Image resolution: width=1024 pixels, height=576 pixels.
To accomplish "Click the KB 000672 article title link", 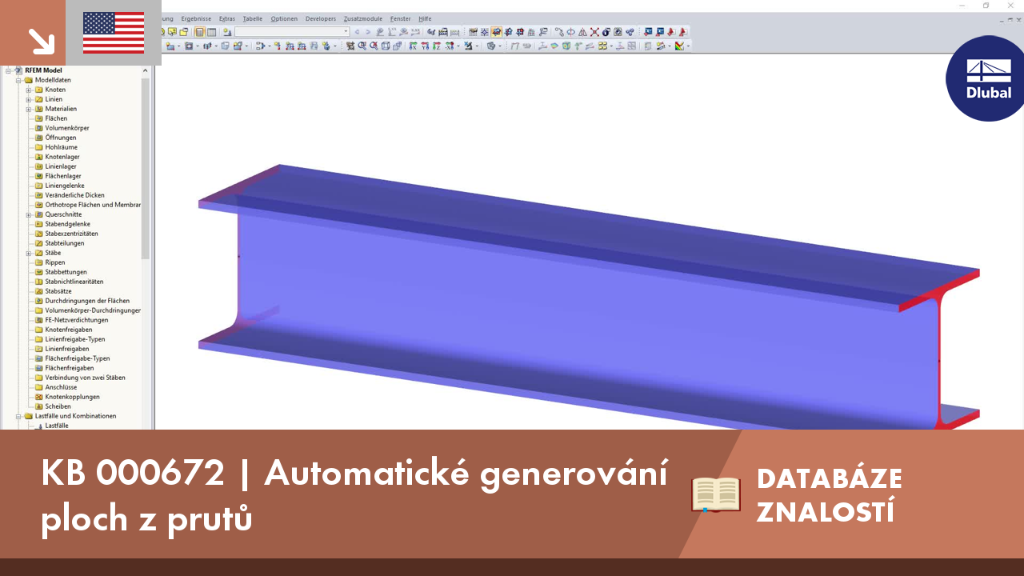I will 353,495.
